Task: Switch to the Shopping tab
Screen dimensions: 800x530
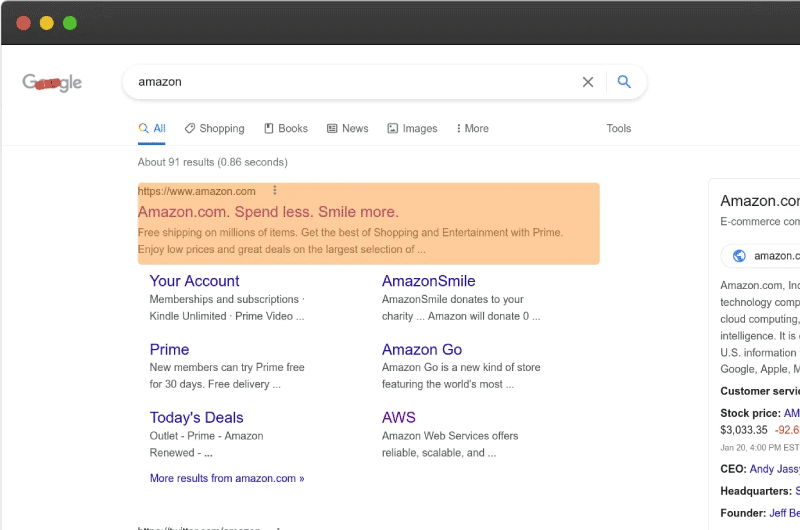Action: pos(215,129)
